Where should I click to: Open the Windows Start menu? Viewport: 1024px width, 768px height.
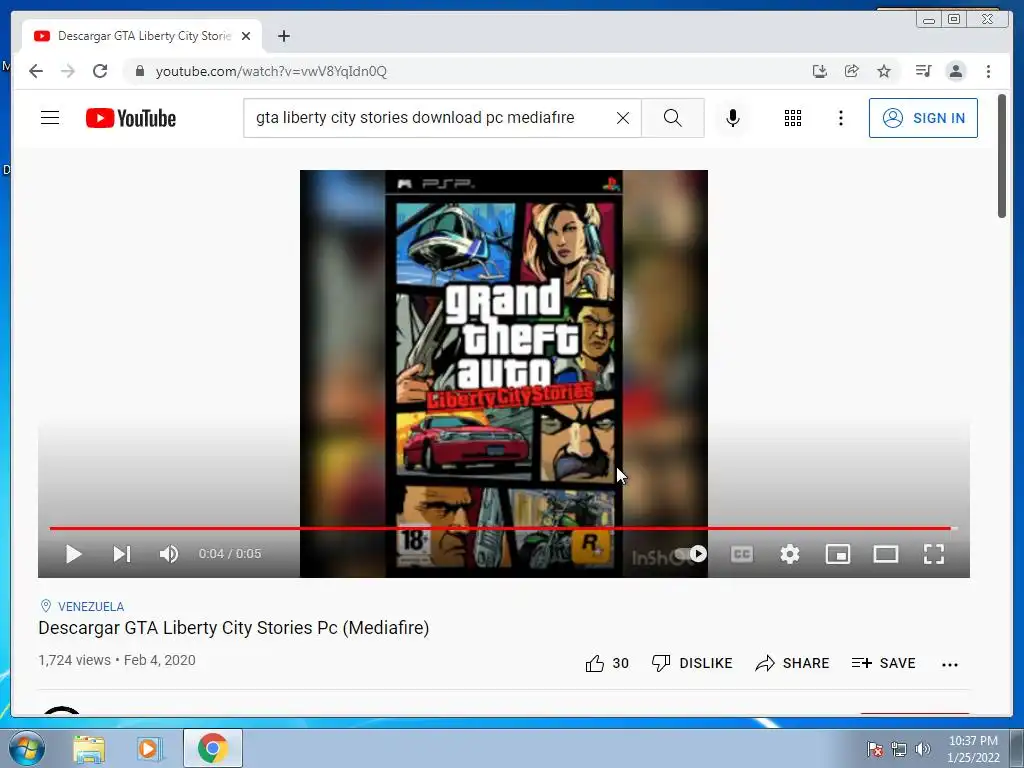point(27,748)
